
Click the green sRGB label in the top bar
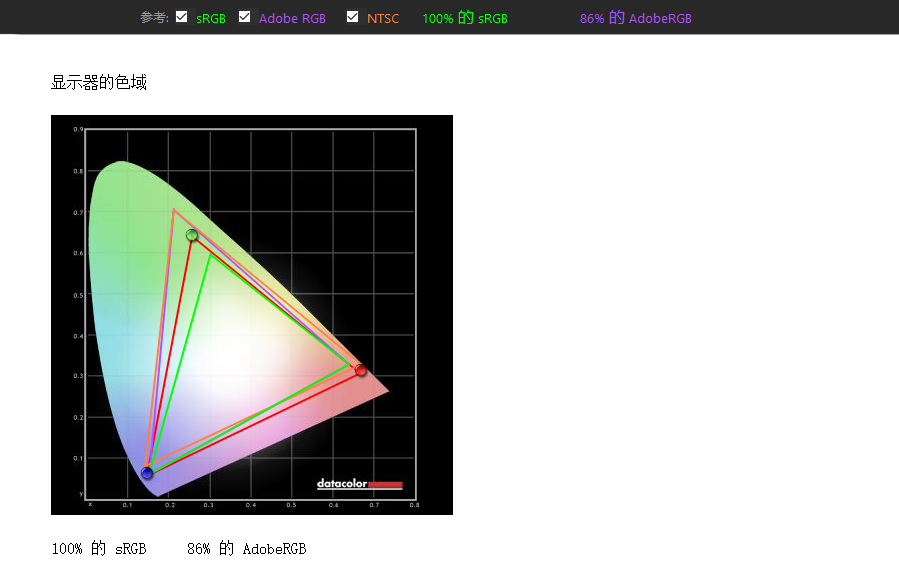211,18
